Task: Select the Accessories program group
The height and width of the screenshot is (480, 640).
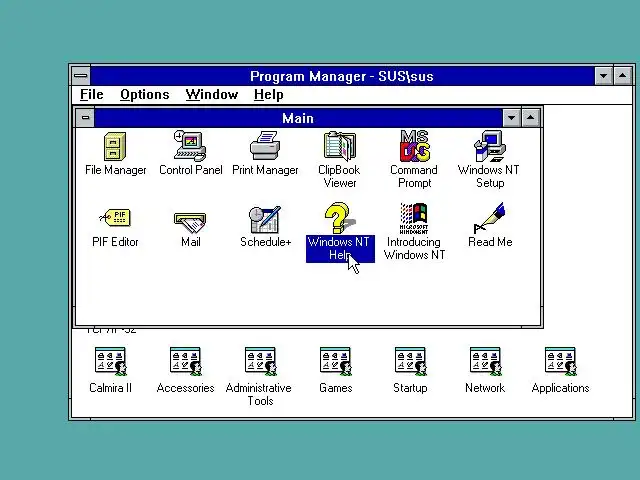Action: 186,362
